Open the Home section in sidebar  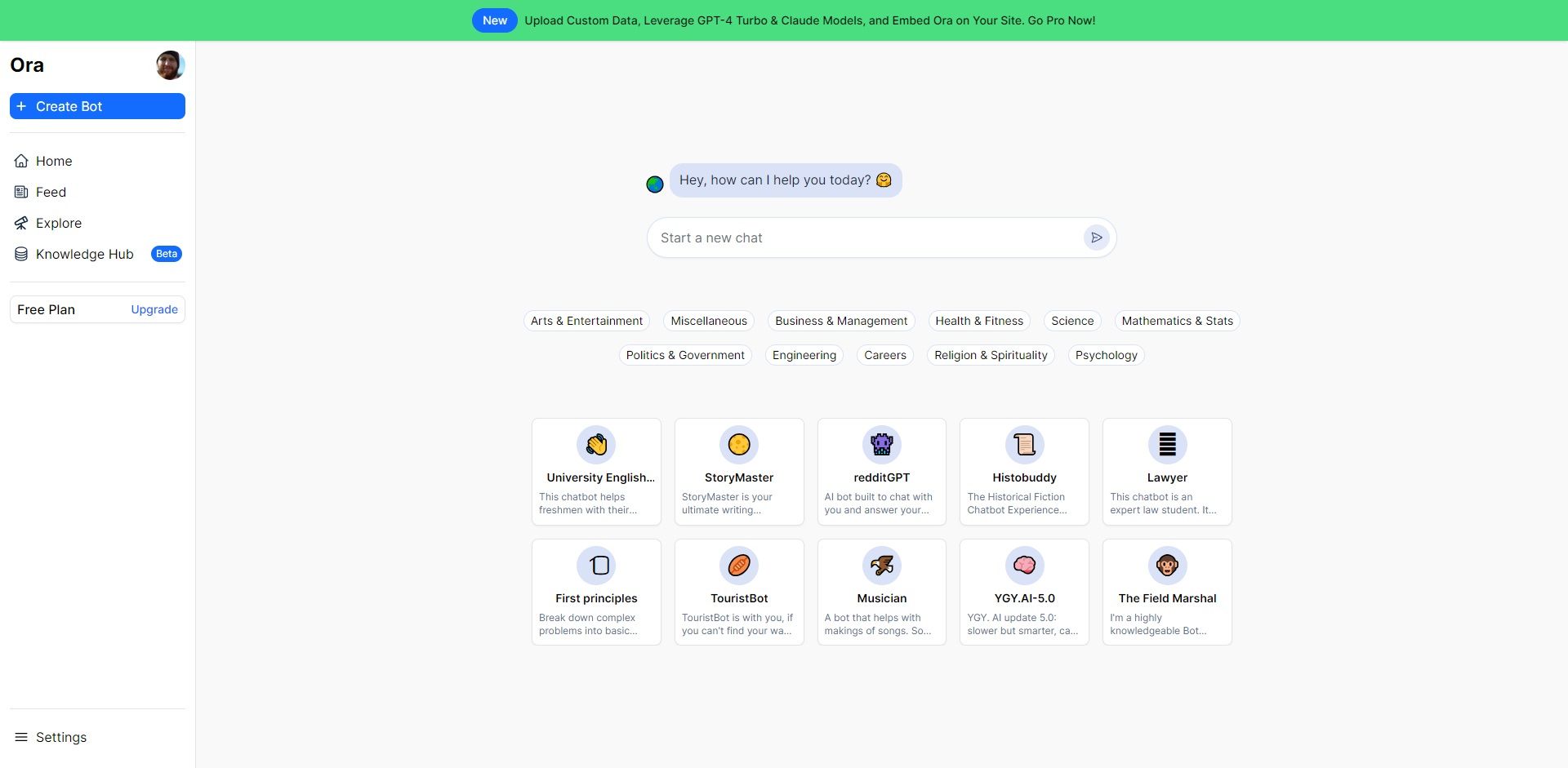54,161
